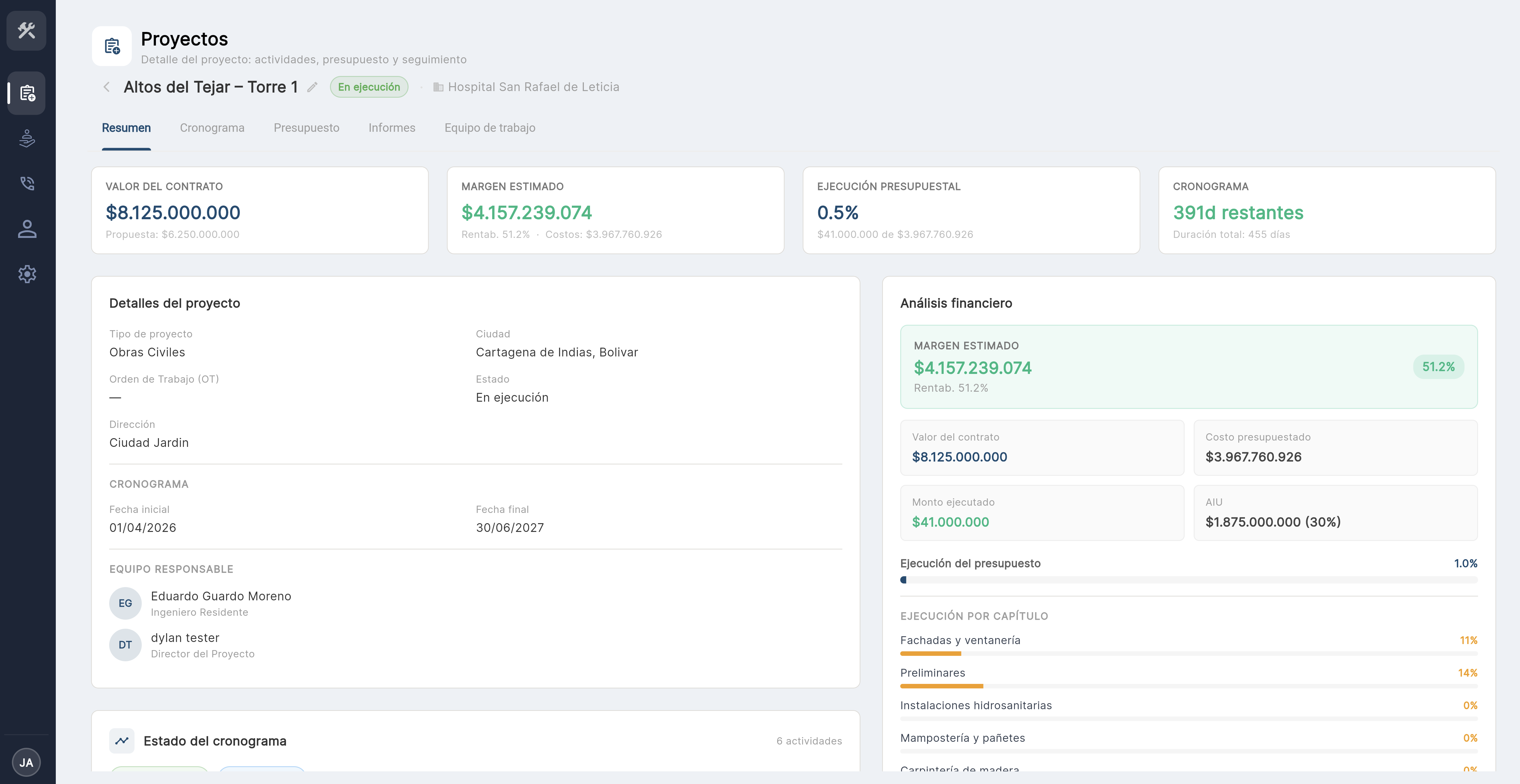Click the Cartagena de Indias, Bolivar city value

pos(557,352)
